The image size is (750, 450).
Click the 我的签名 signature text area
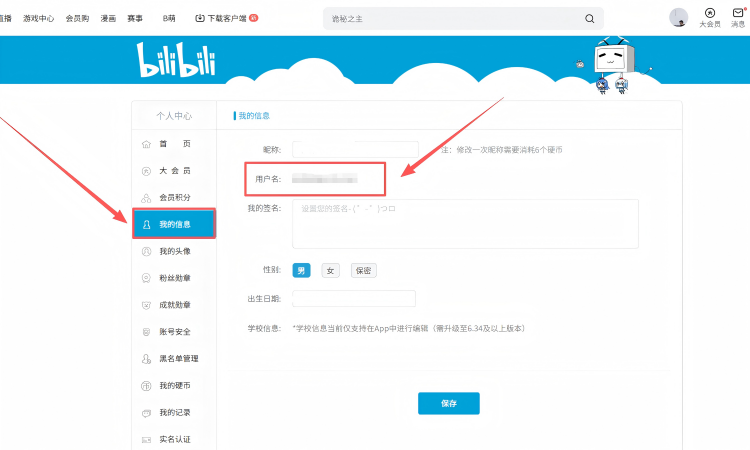coord(465,224)
